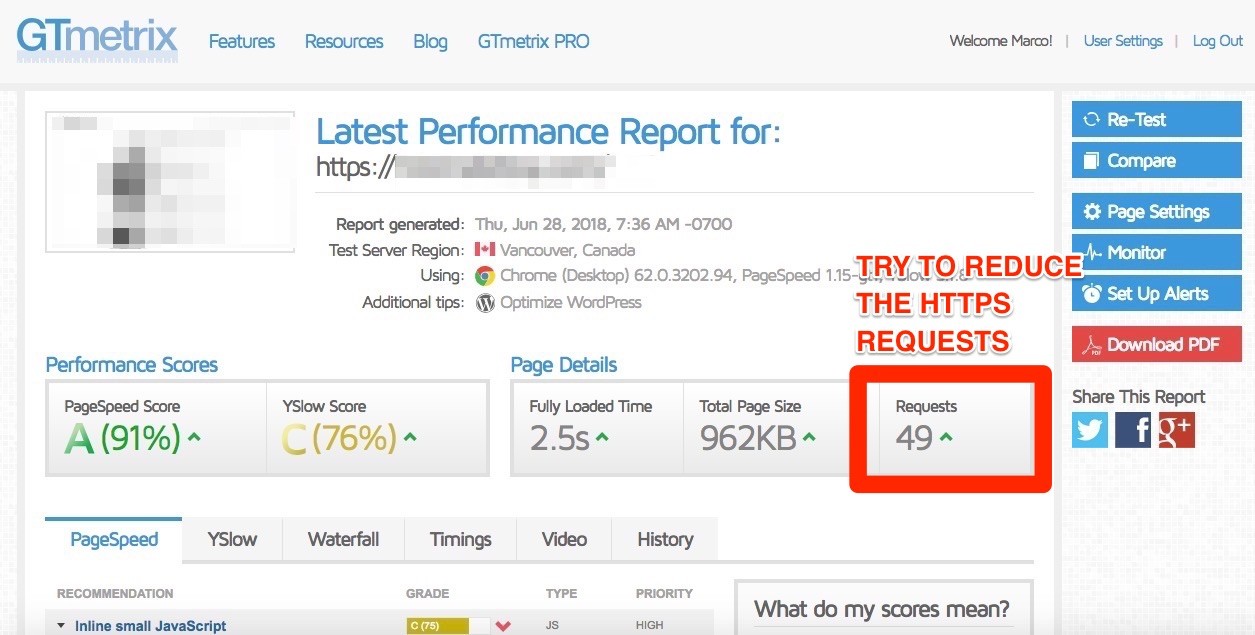Click the 'Share This Report' label
The height and width of the screenshot is (635, 1255).
pos(1139,396)
